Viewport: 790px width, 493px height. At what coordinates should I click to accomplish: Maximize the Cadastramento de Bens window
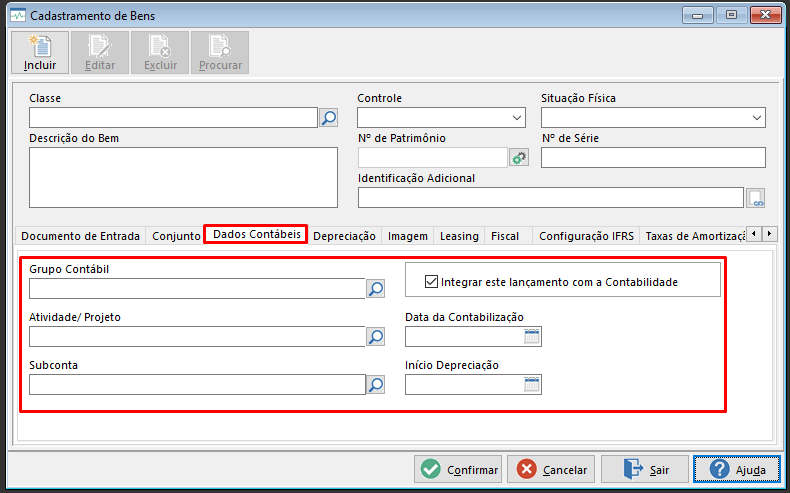click(x=732, y=15)
